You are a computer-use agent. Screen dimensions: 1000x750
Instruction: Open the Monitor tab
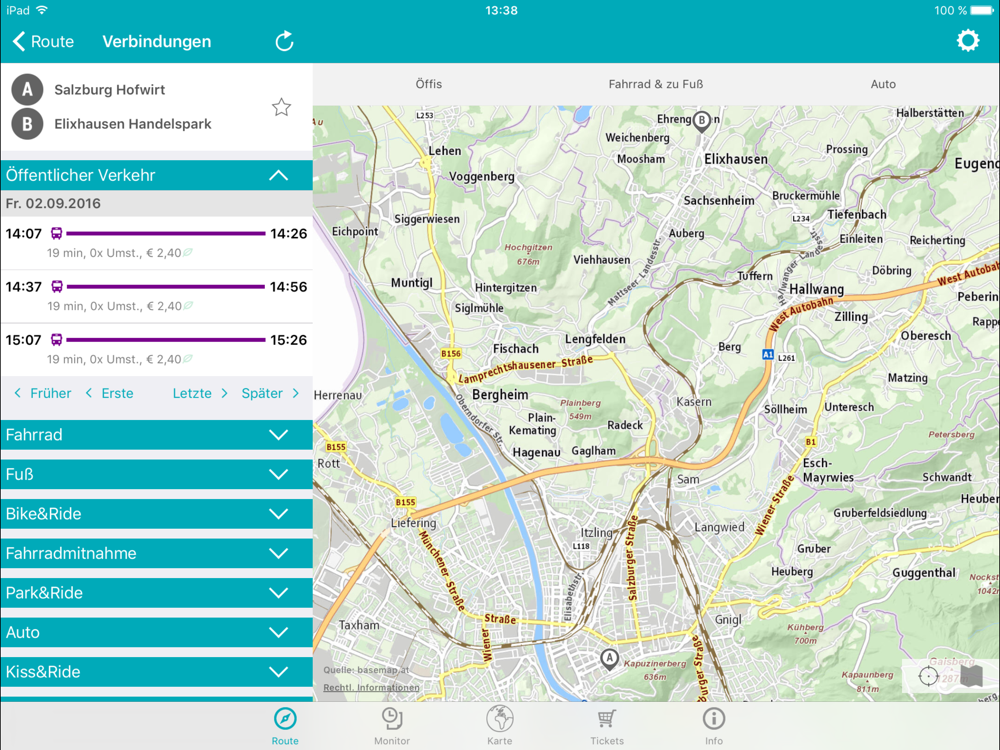tap(392, 726)
